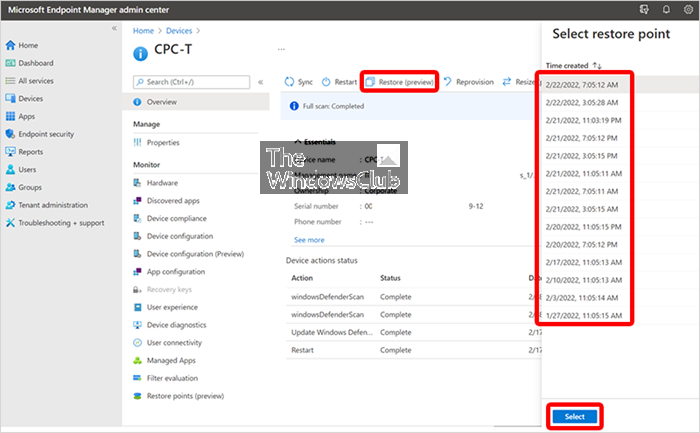Click the Discovered apps icon
The height and width of the screenshot is (433, 700).
(x=138, y=200)
